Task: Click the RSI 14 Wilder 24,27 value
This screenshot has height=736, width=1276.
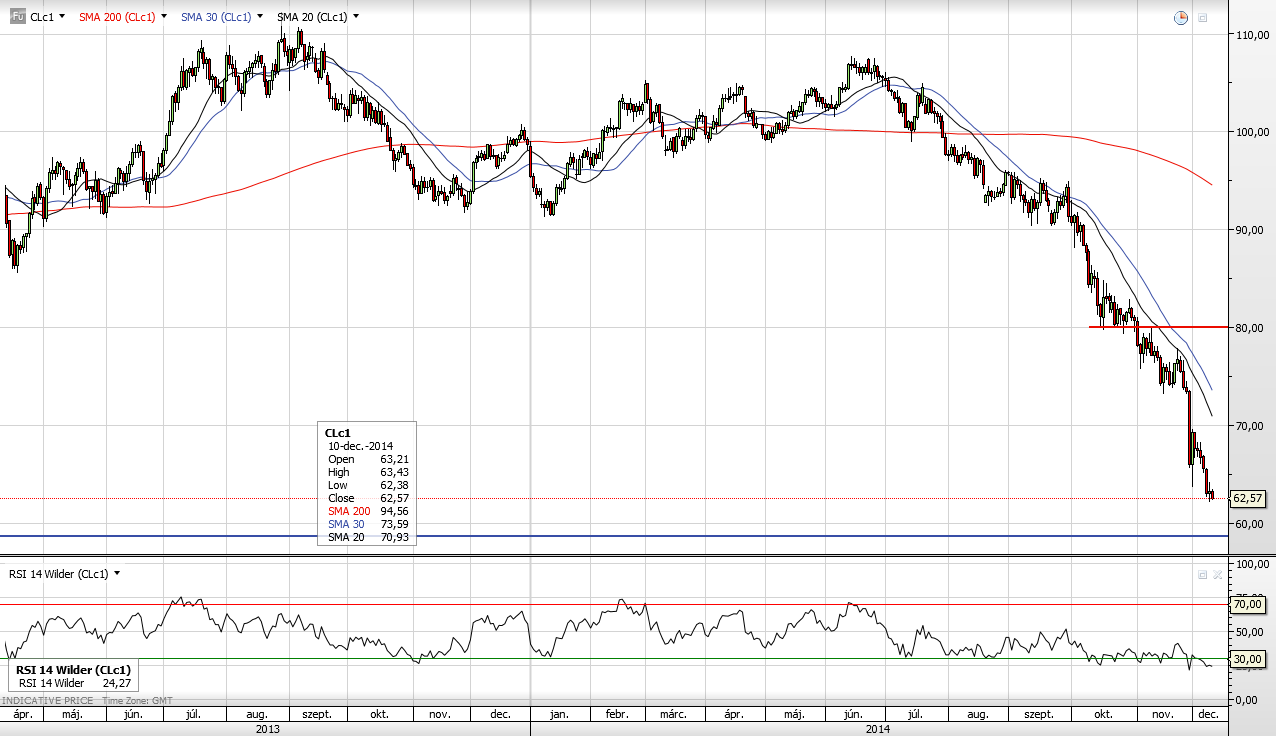Action: click(x=116, y=683)
